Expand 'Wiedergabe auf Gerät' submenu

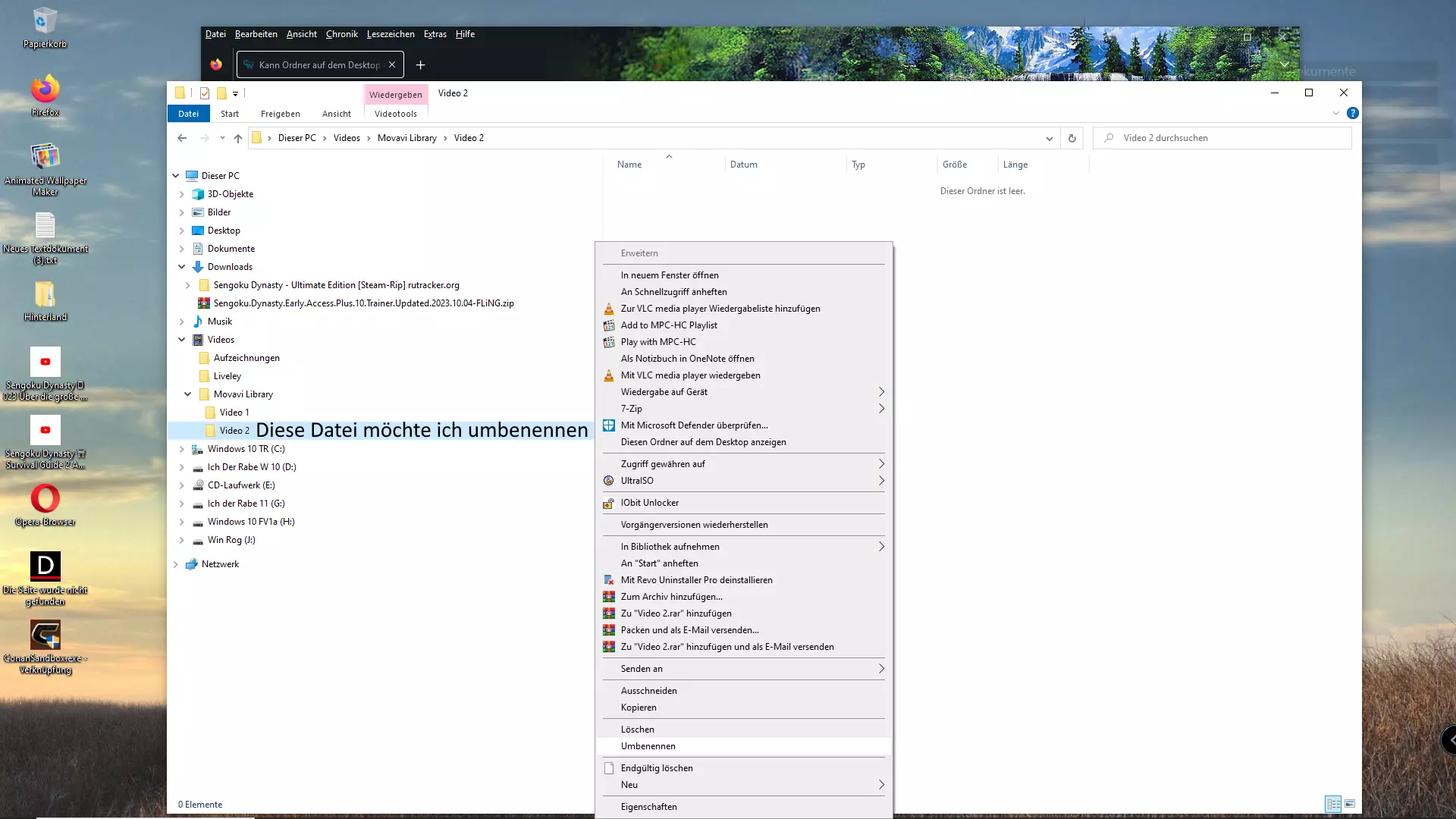(743, 392)
